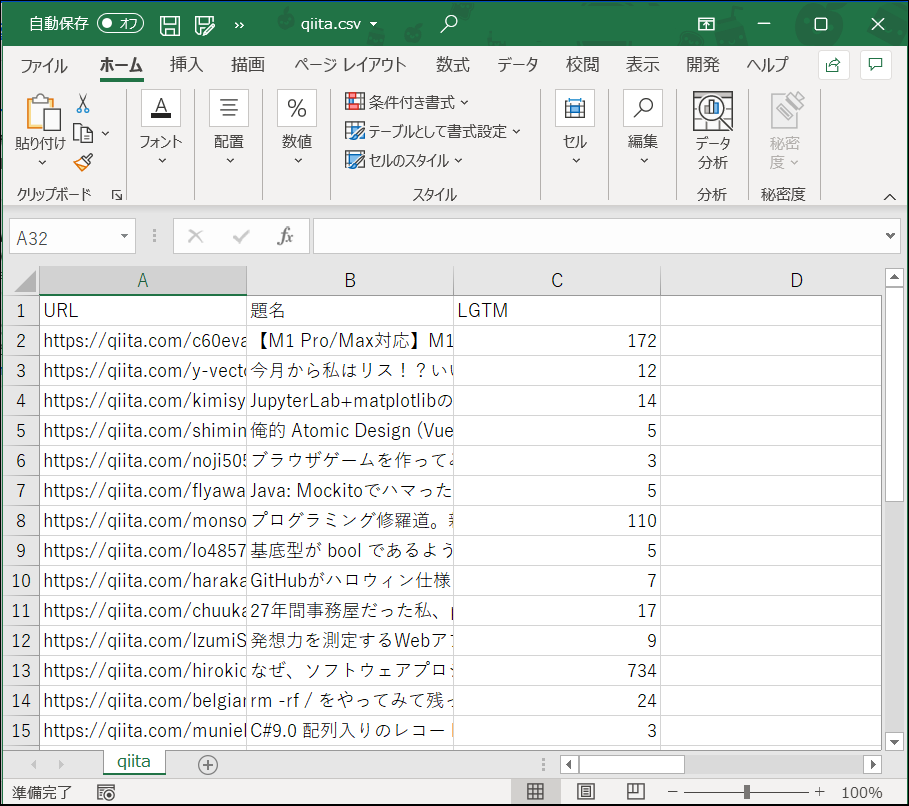Open the Search magnifier in title bar
This screenshot has width=909, height=806.
click(449, 24)
